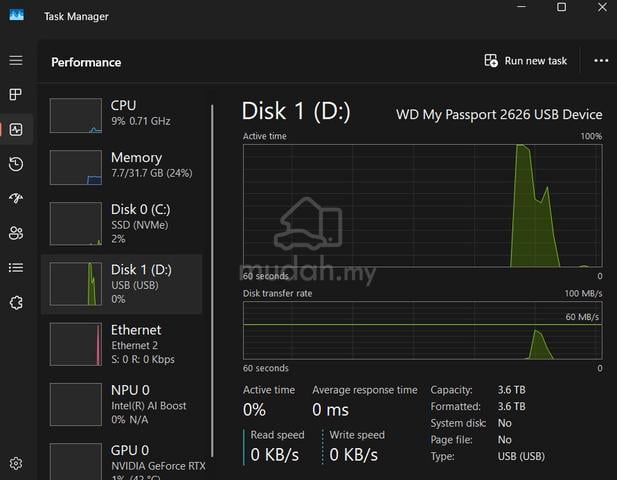Open Task Manager settings gear
Screen dimensions: 617x480
(x=16, y=463)
